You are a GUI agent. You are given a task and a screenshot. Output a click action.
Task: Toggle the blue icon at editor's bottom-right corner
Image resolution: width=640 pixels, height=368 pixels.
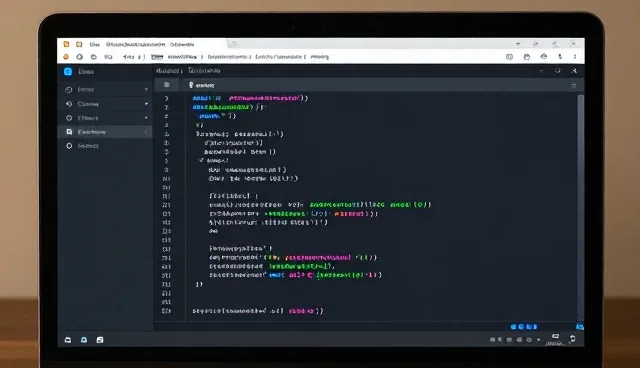pos(579,327)
